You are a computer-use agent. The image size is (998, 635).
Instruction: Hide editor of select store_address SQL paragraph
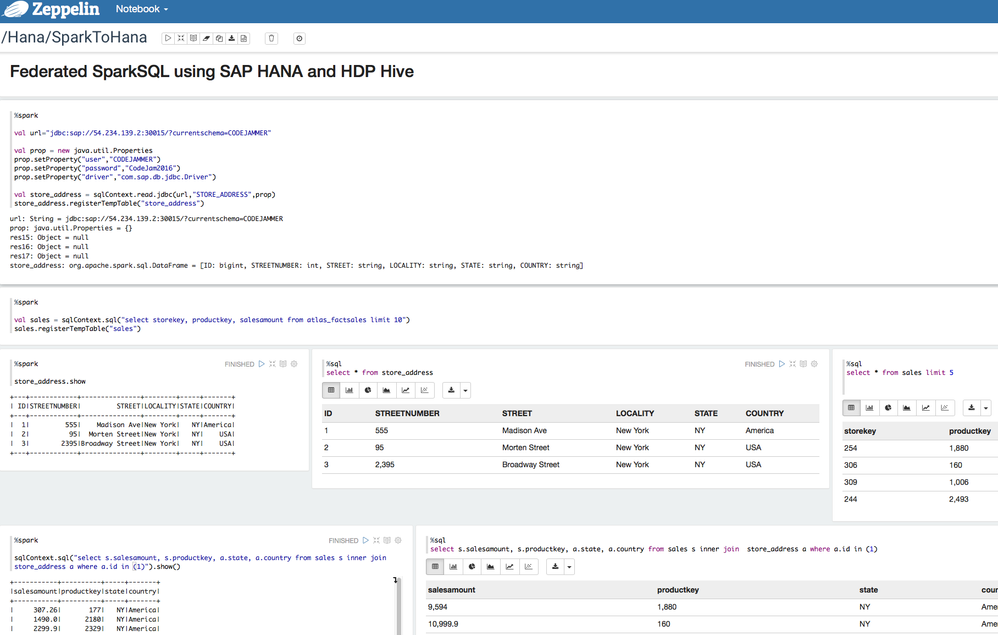(792, 364)
